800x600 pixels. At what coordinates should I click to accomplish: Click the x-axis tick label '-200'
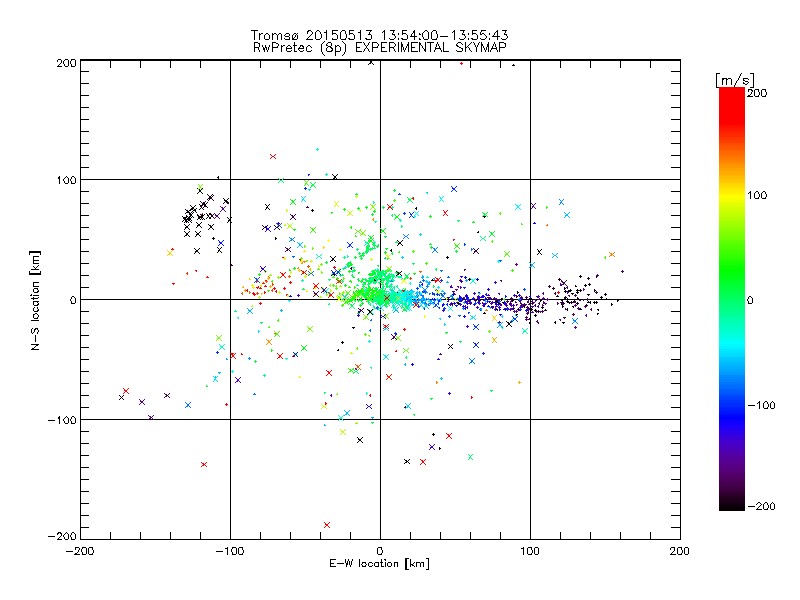[x=80, y=551]
